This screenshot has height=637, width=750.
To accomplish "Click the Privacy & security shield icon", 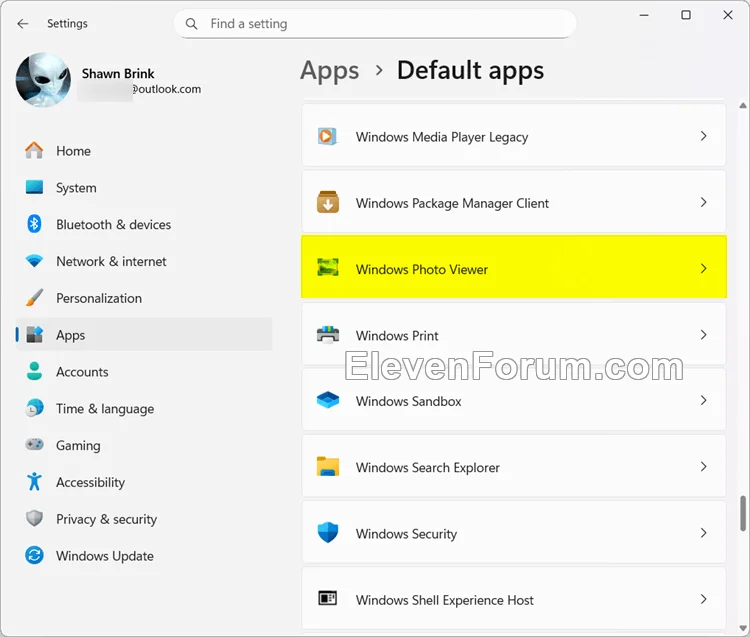I will click(34, 518).
